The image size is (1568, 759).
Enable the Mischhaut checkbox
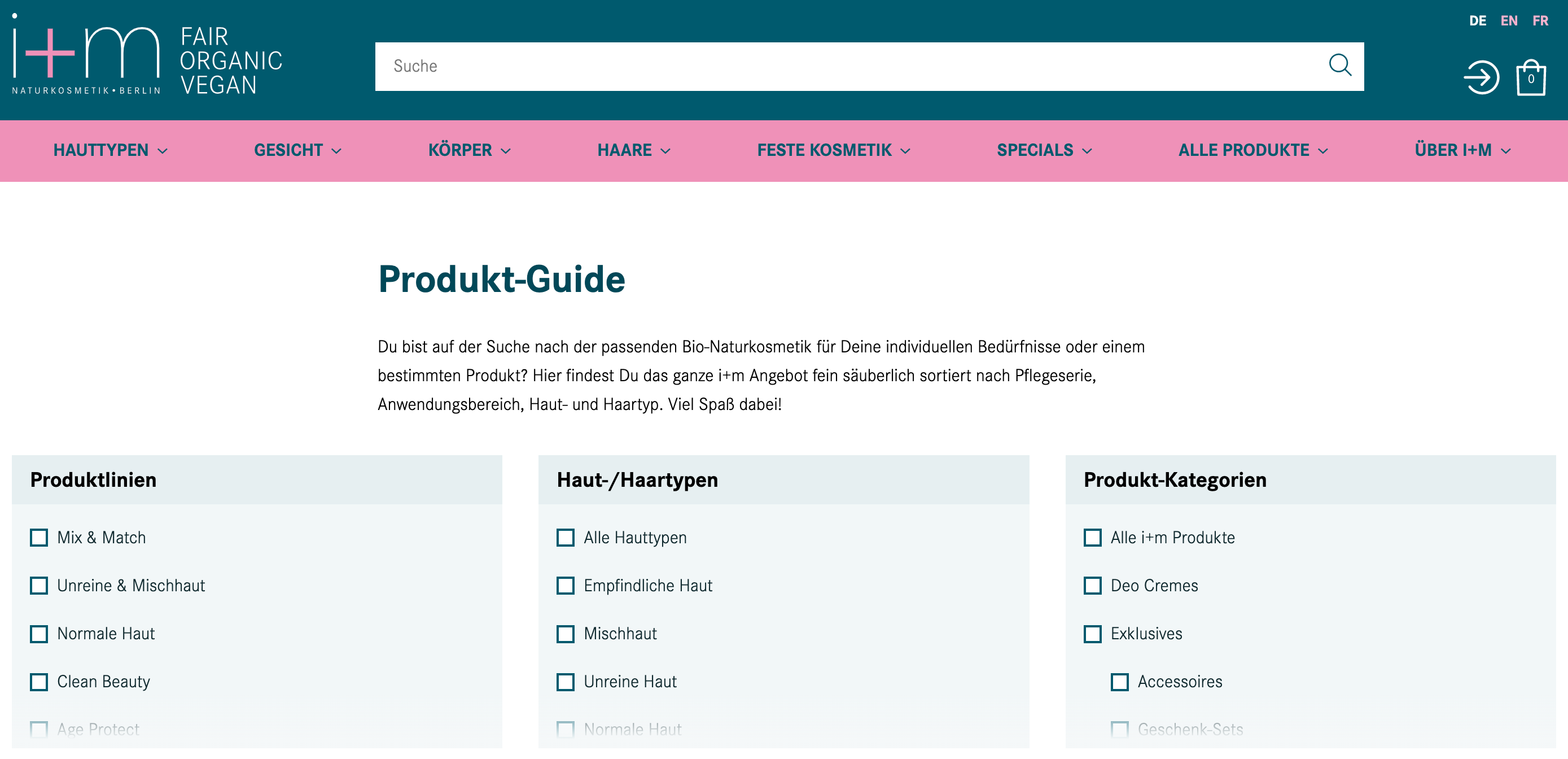[566, 634]
